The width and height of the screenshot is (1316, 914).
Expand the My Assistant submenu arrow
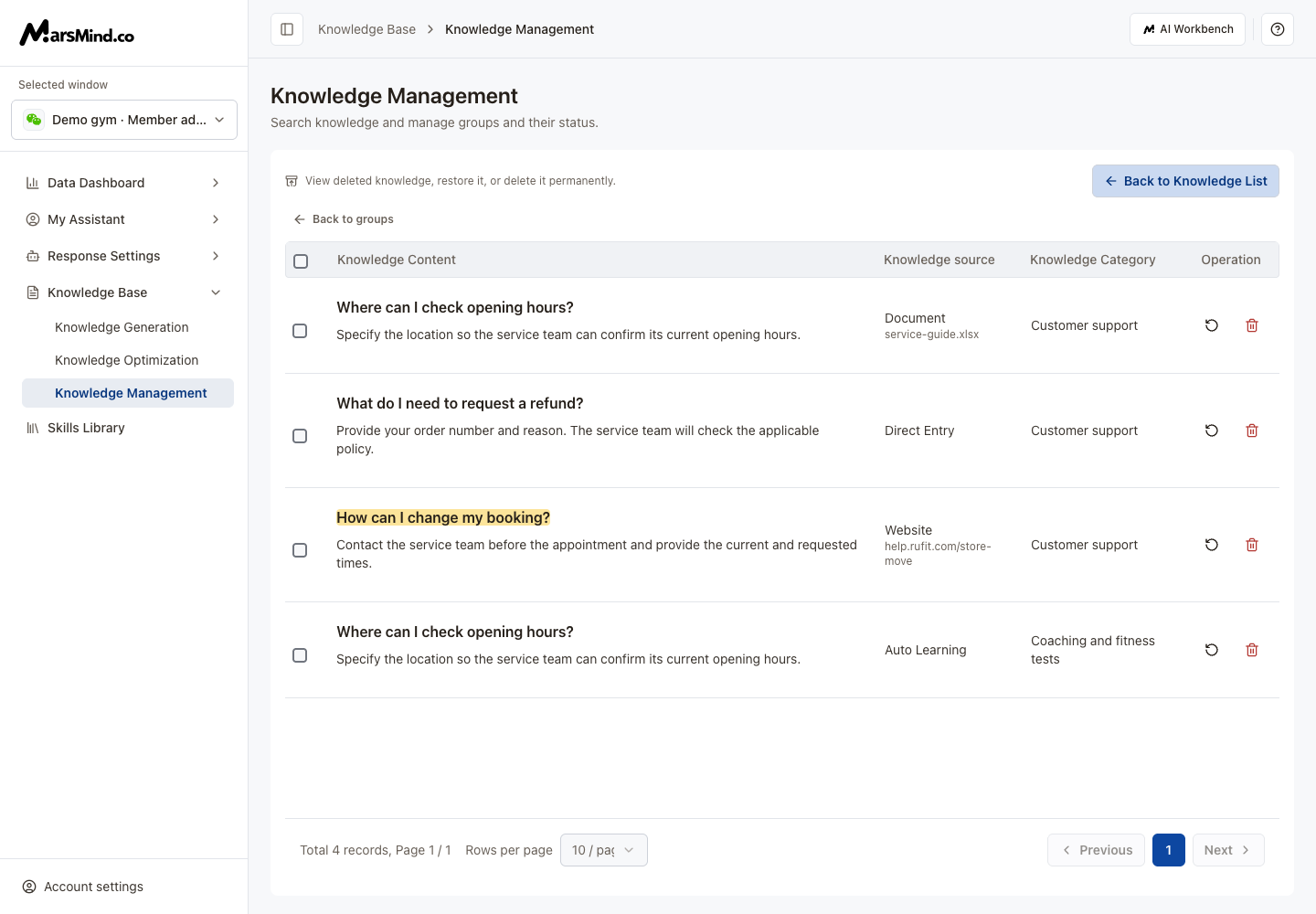coord(216,219)
